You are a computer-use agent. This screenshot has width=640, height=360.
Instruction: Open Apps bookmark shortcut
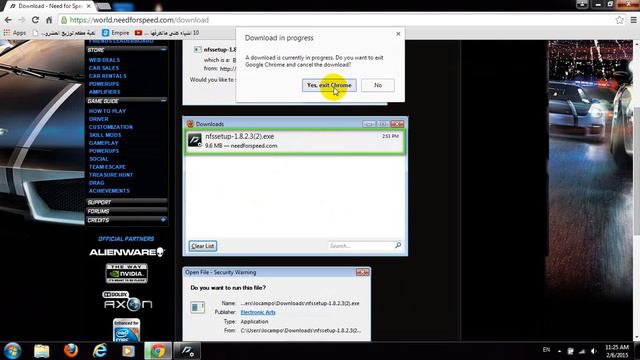(x=15, y=33)
